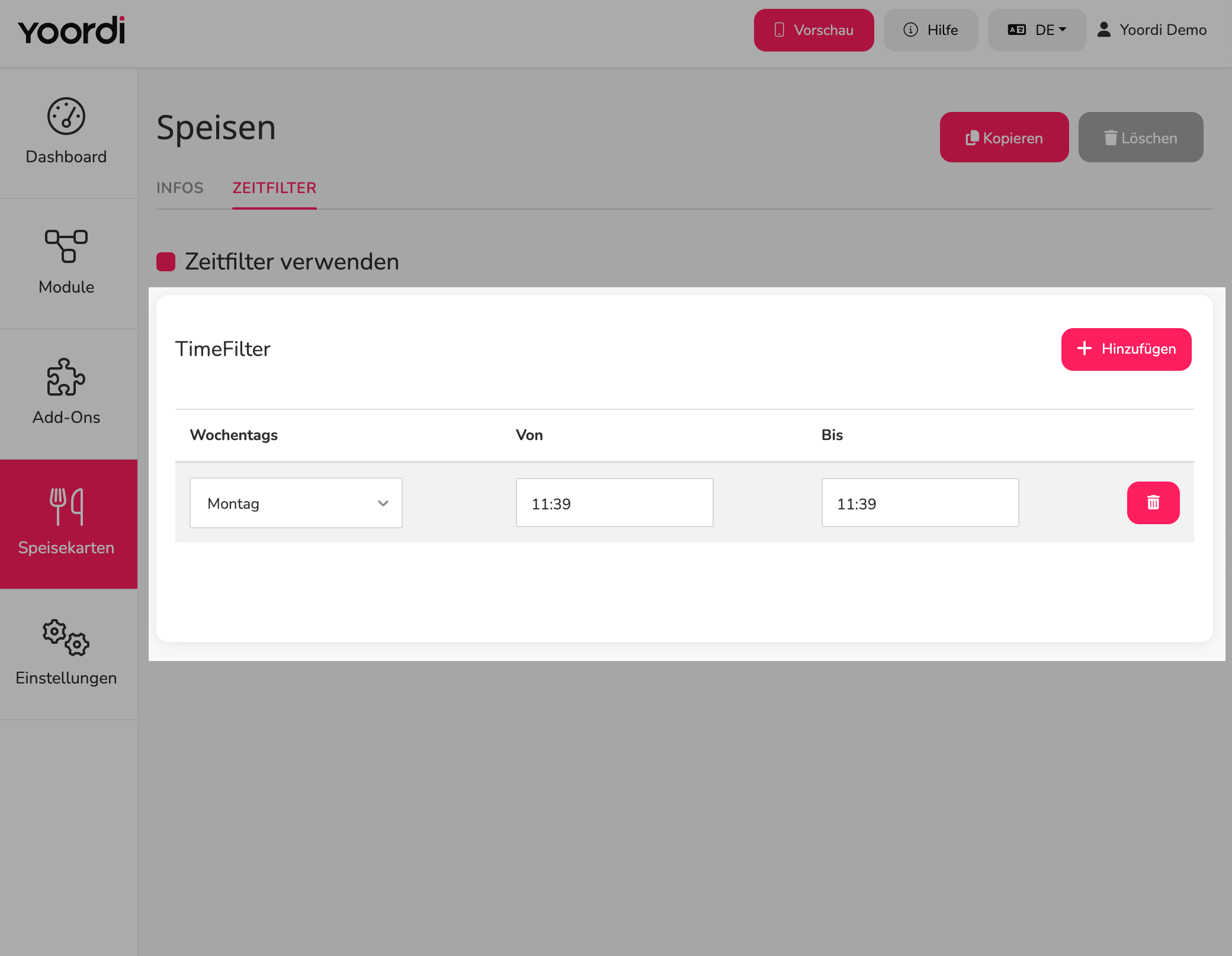Click the weekday dropdown chevron arrow
This screenshot has width=1232, height=956.
(383, 503)
